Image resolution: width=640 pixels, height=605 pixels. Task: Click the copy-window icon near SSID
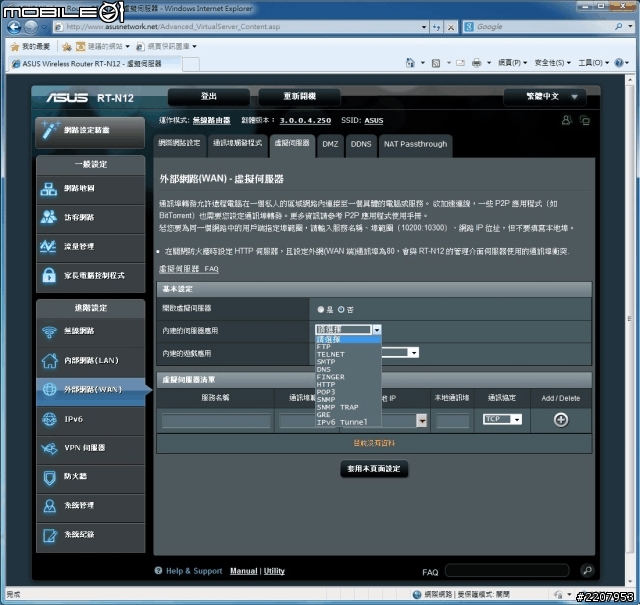click(x=585, y=120)
